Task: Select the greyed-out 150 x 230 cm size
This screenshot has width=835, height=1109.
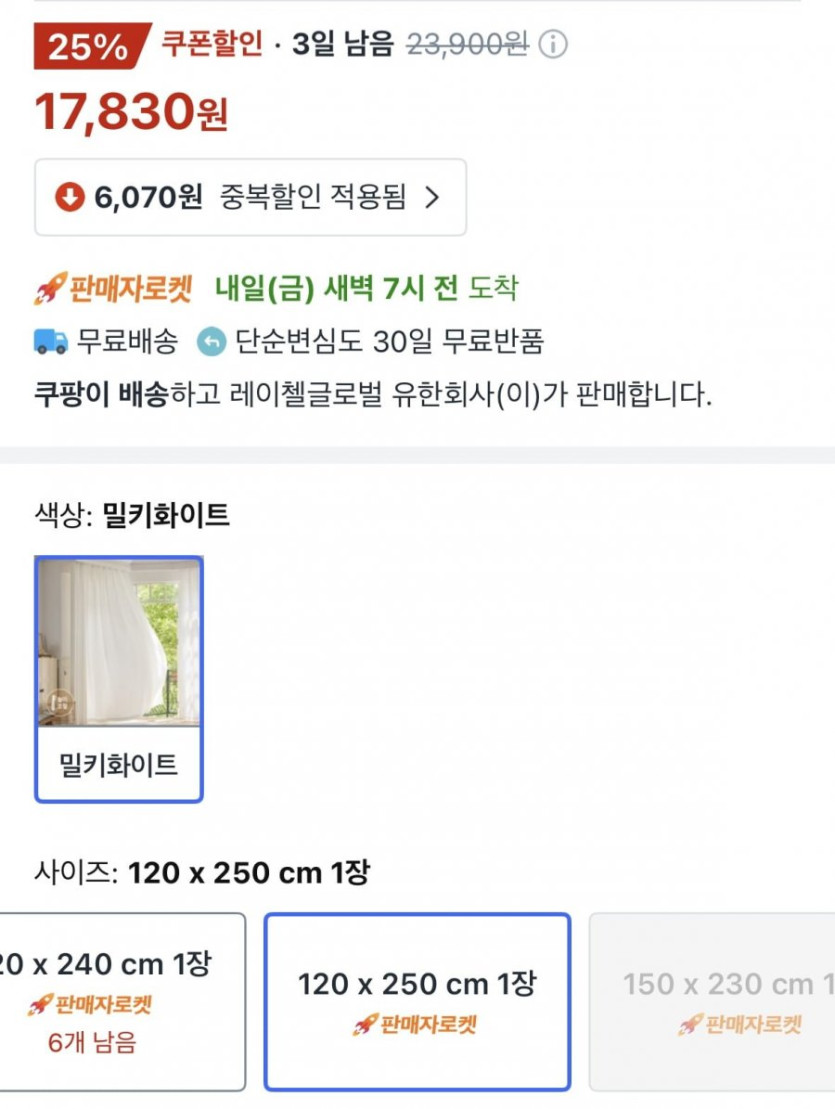Action: click(x=712, y=1002)
